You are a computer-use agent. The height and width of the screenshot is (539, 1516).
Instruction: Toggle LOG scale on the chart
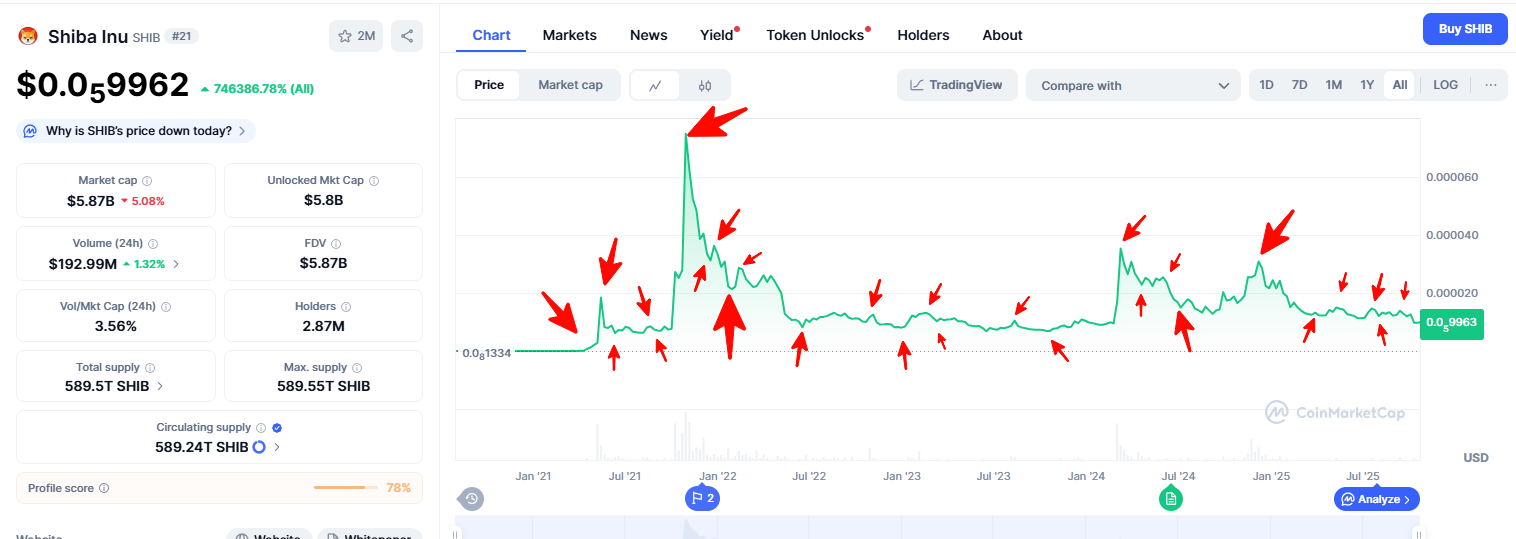click(x=1445, y=85)
